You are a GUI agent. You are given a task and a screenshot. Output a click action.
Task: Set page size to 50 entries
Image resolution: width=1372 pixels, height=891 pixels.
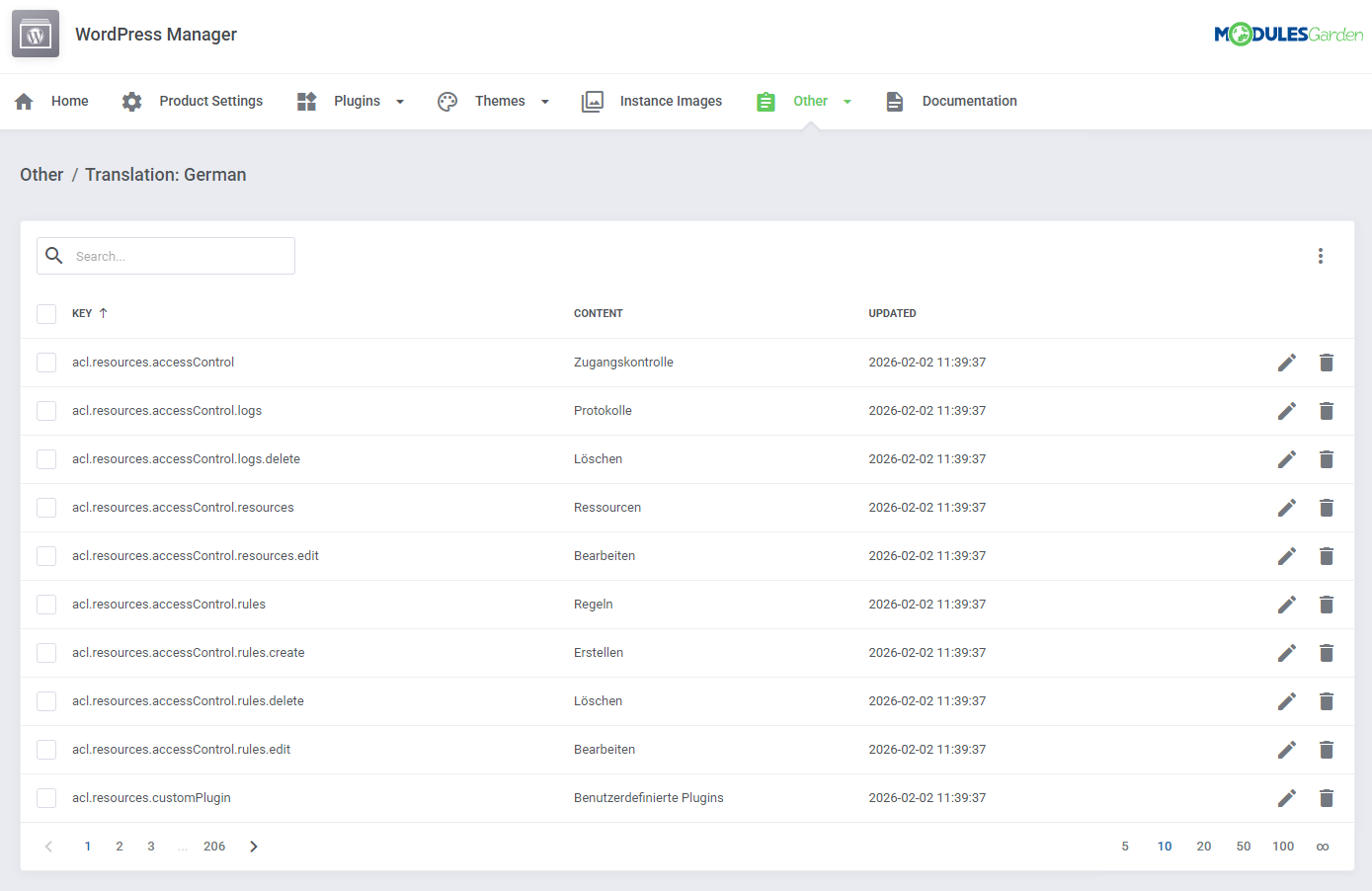(1243, 846)
